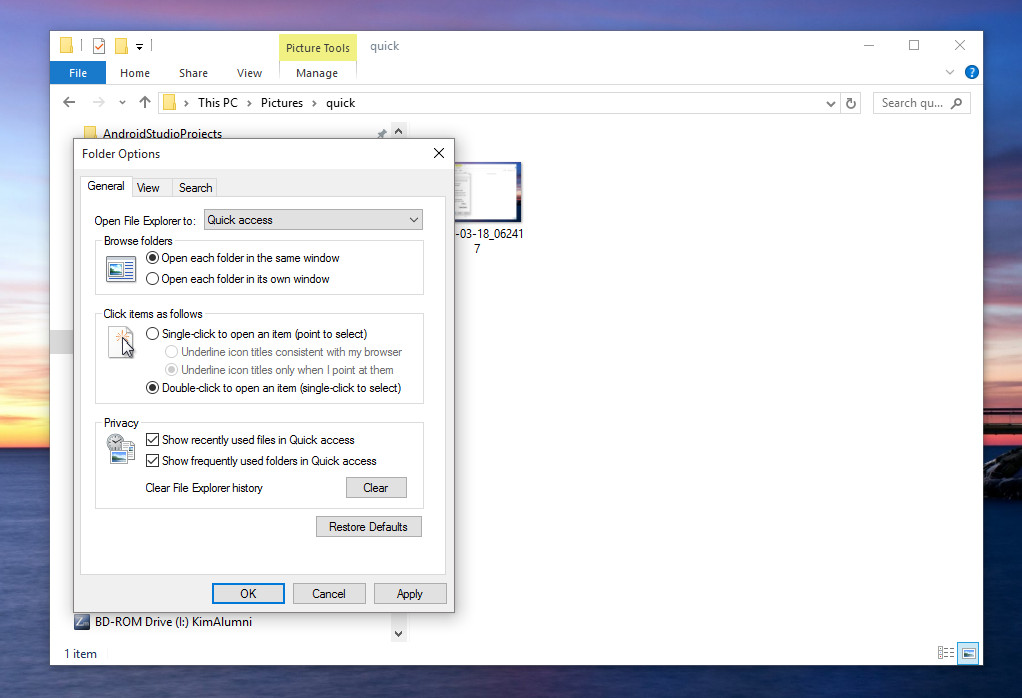This screenshot has width=1022, height=698.
Task: Click Cancel in Folder Options
Action: click(x=329, y=594)
